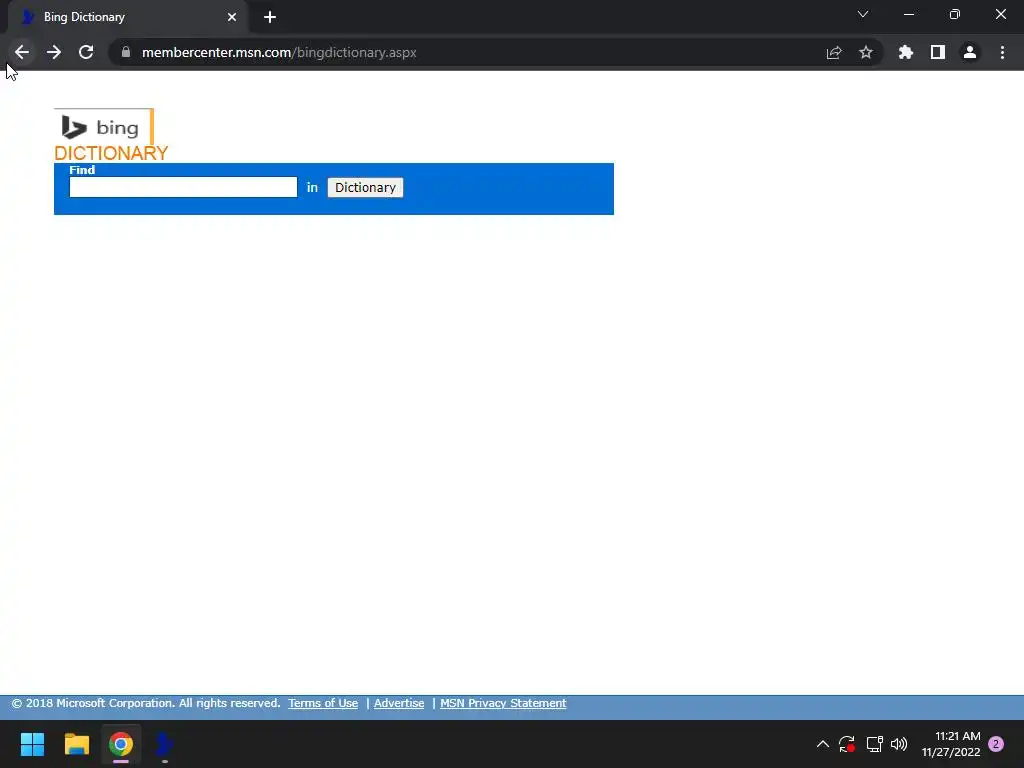Click the Bing logo image
This screenshot has width=1024, height=768.
[104, 127]
